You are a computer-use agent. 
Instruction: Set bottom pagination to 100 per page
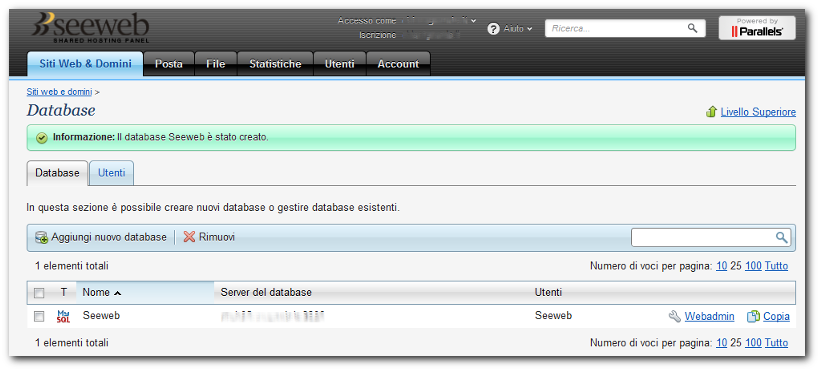click(753, 343)
